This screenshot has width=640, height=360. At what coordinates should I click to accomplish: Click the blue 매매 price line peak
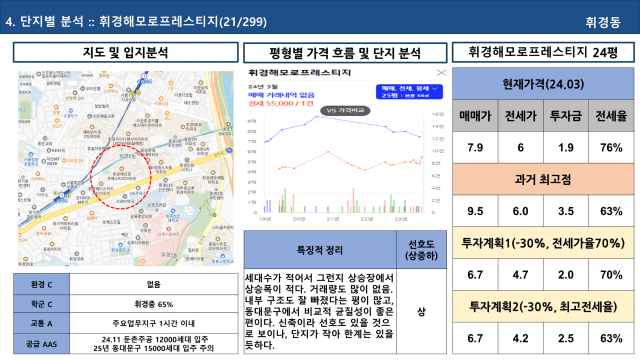pos(316,117)
